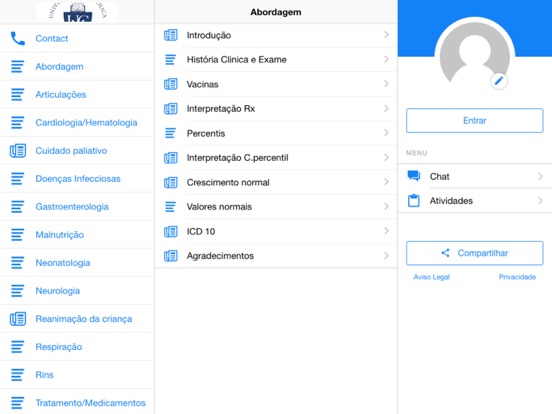Image resolution: width=552 pixels, height=414 pixels.
Task: Click the icon beside Crescimento normal
Action: click(x=171, y=182)
